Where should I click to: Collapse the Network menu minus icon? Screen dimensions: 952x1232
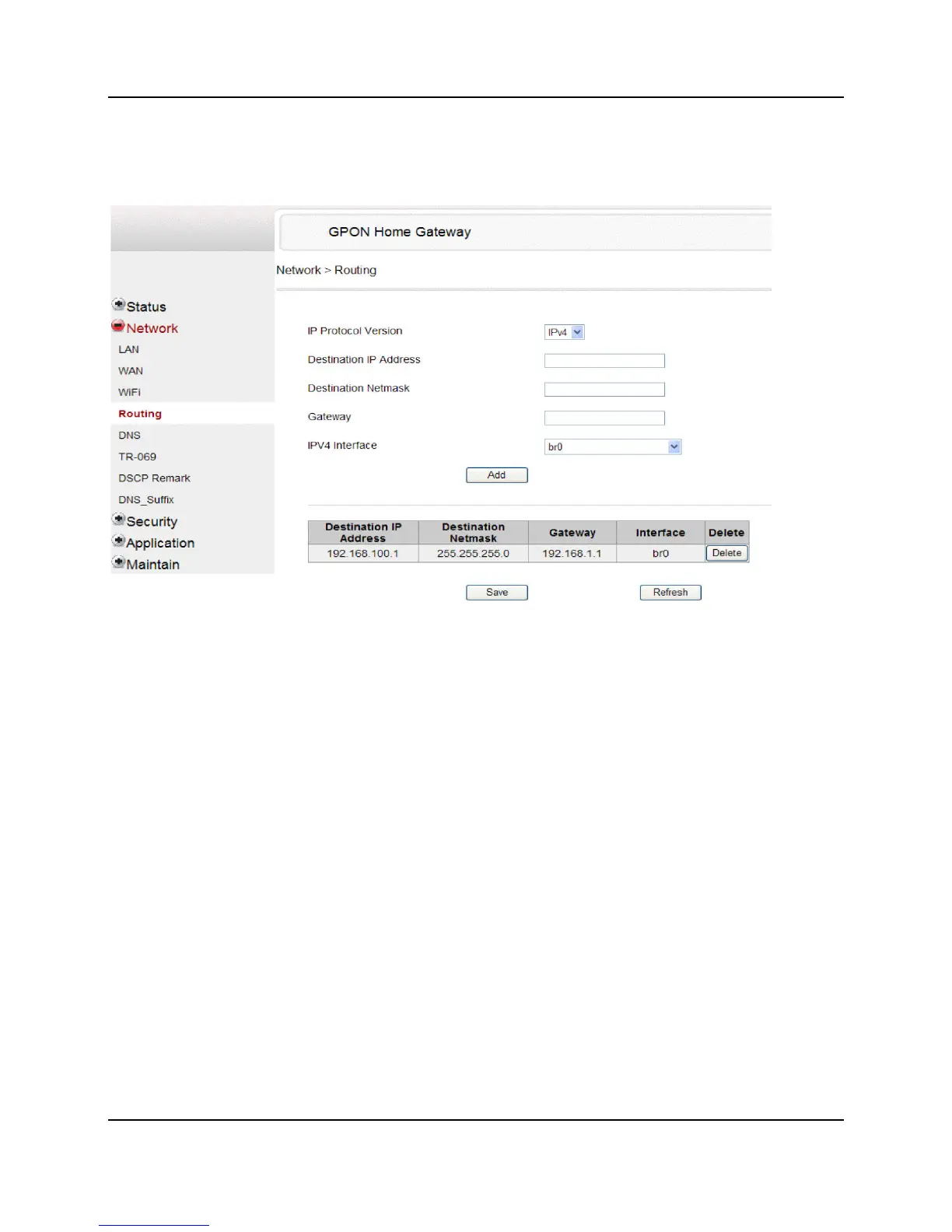(x=118, y=326)
